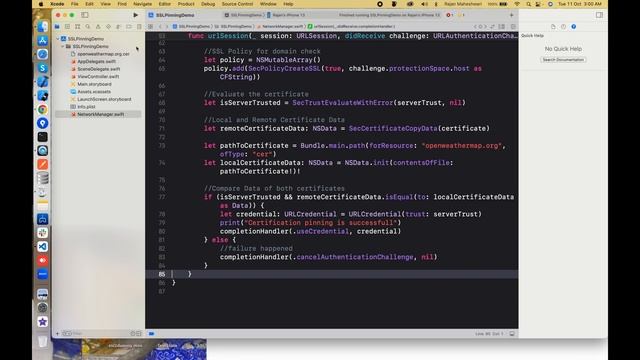Open the symbol navigator

point(78,27)
